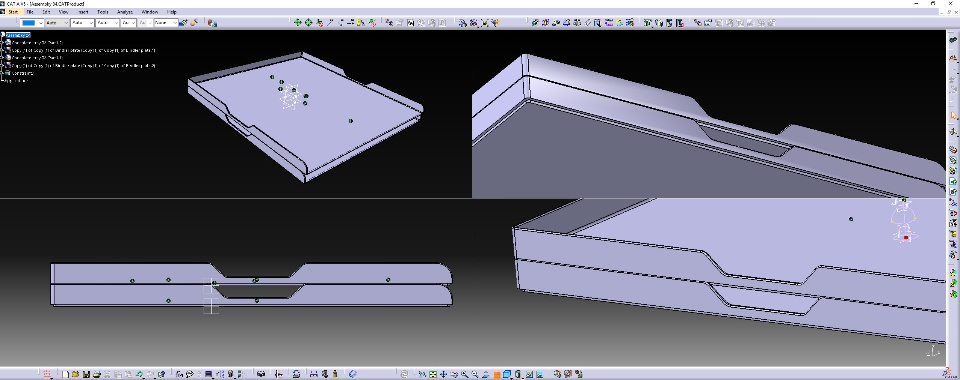Image resolution: width=960 pixels, height=380 pixels.
Task: Create a New document
Action: tap(65, 373)
